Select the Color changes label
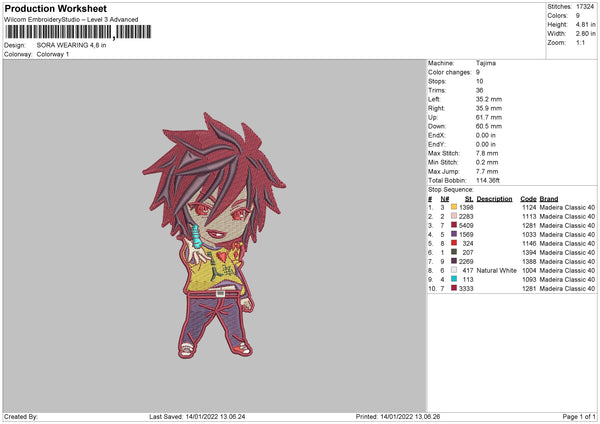 449,72
